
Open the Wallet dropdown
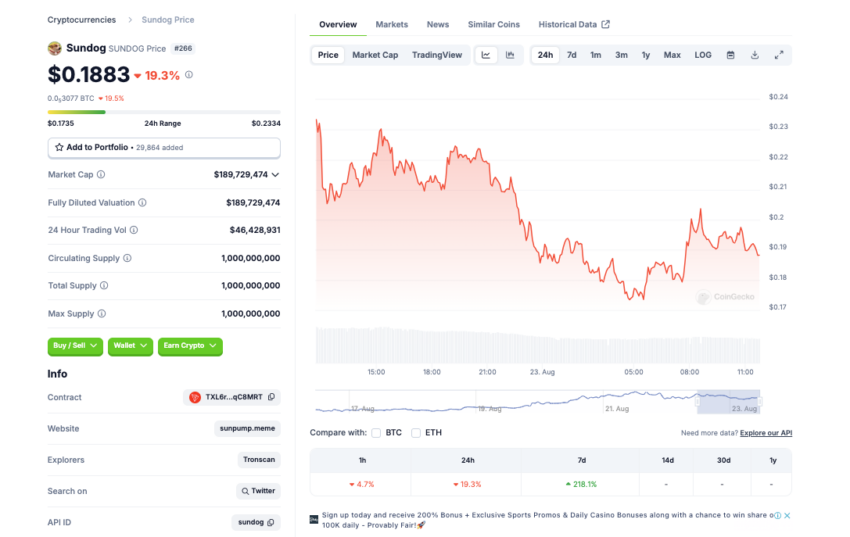(x=130, y=346)
